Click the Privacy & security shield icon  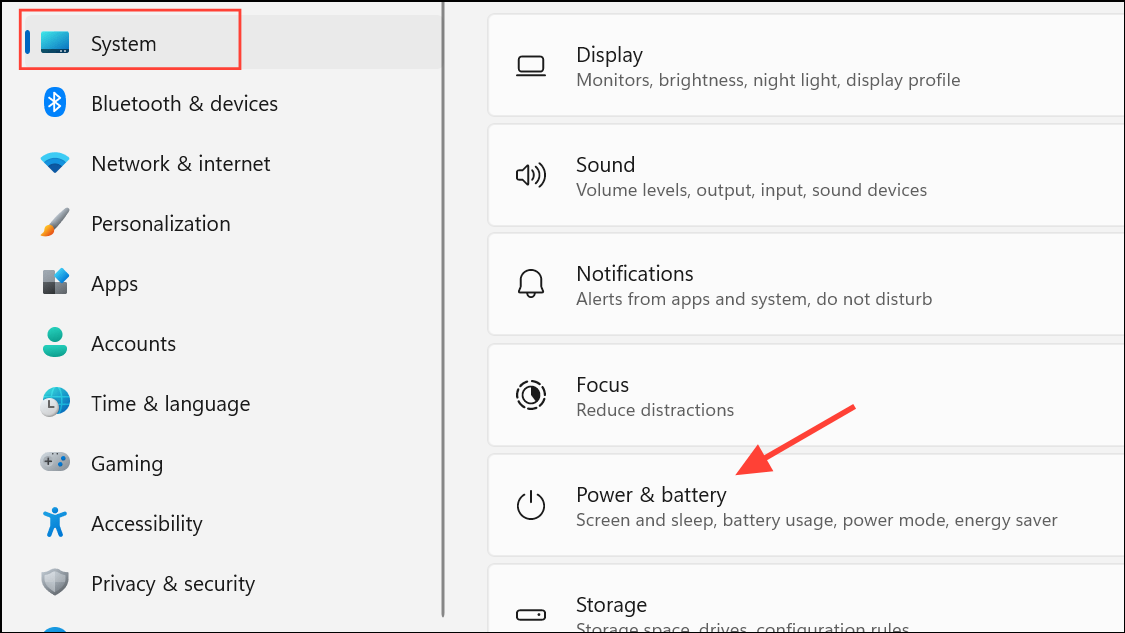pyautogui.click(x=55, y=583)
